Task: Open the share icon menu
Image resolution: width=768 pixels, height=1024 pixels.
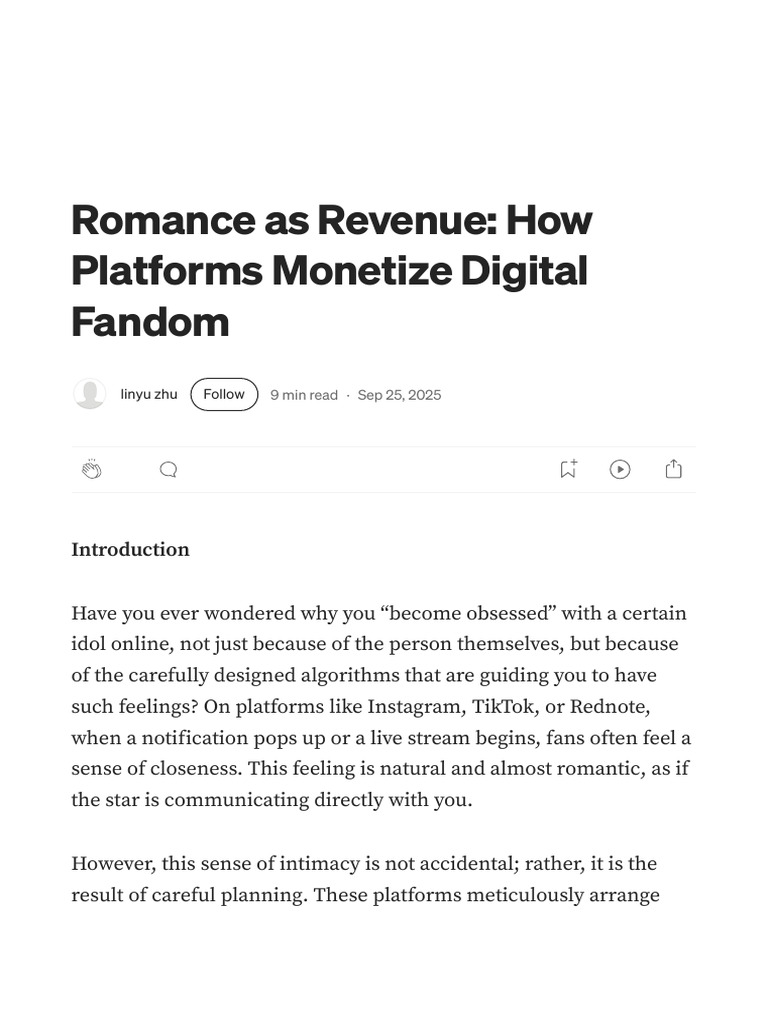Action: [673, 469]
